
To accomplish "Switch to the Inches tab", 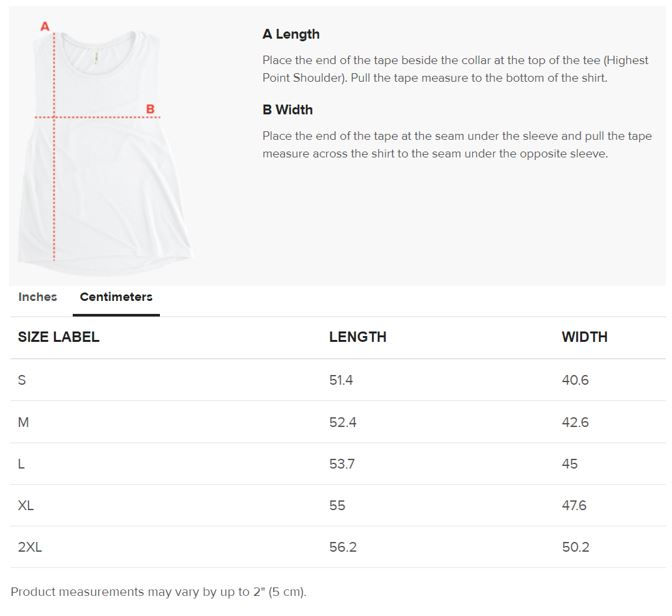I will (x=37, y=297).
